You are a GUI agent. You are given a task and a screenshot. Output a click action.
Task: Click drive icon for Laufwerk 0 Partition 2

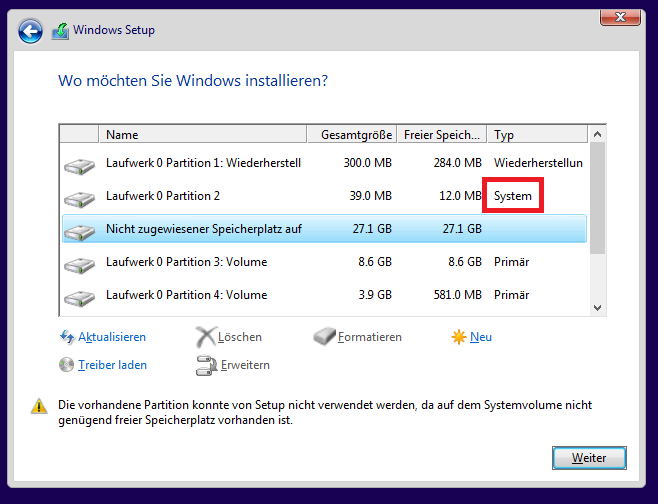[x=79, y=199]
